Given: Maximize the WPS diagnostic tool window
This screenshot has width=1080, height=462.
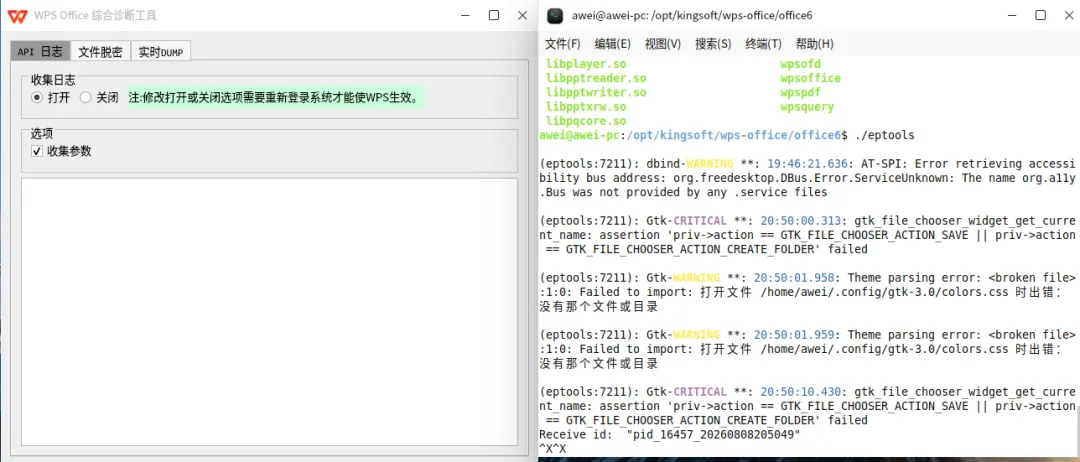Looking at the screenshot, I should click(x=494, y=15).
